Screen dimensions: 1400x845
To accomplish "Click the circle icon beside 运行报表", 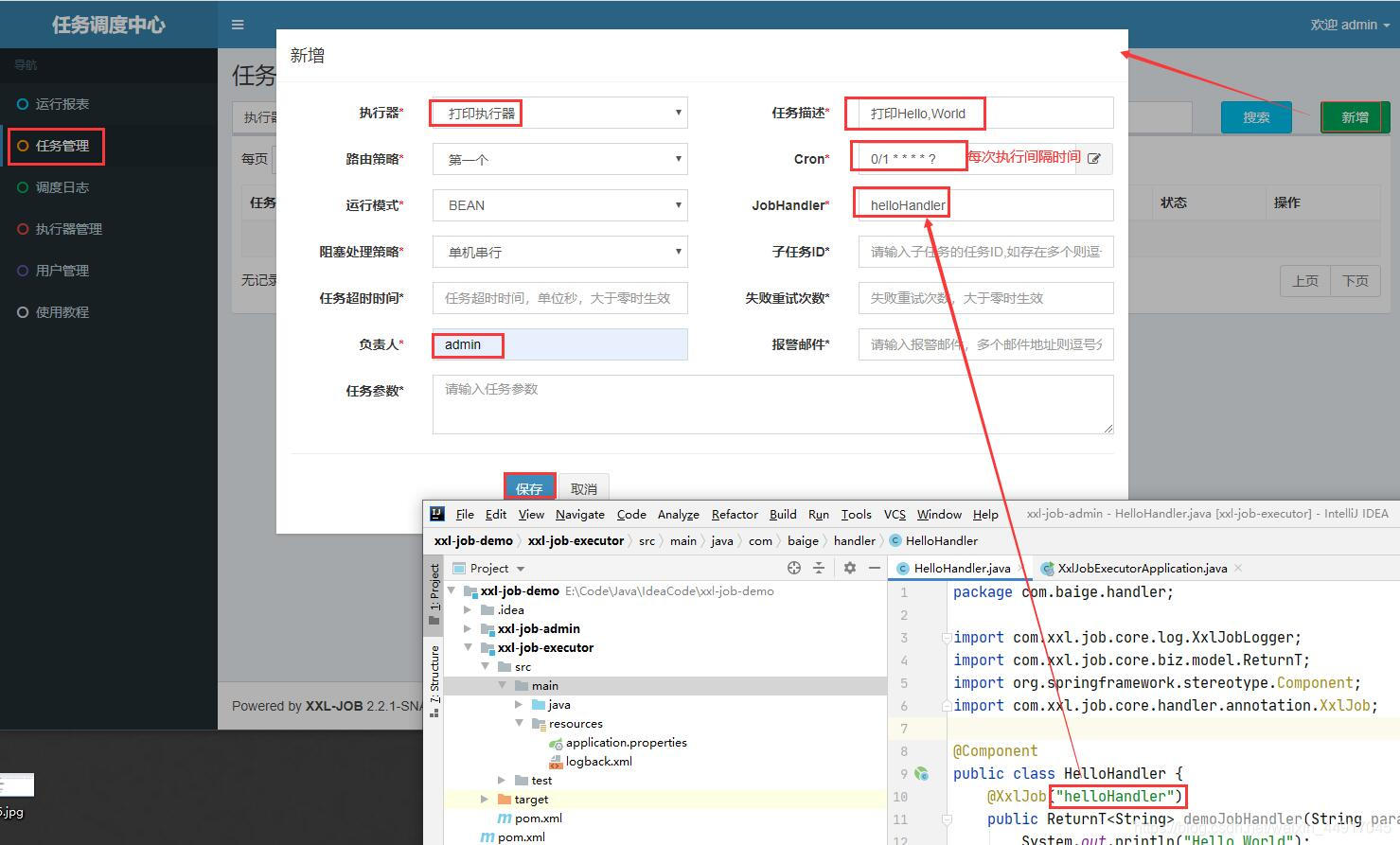I will tap(23, 104).
